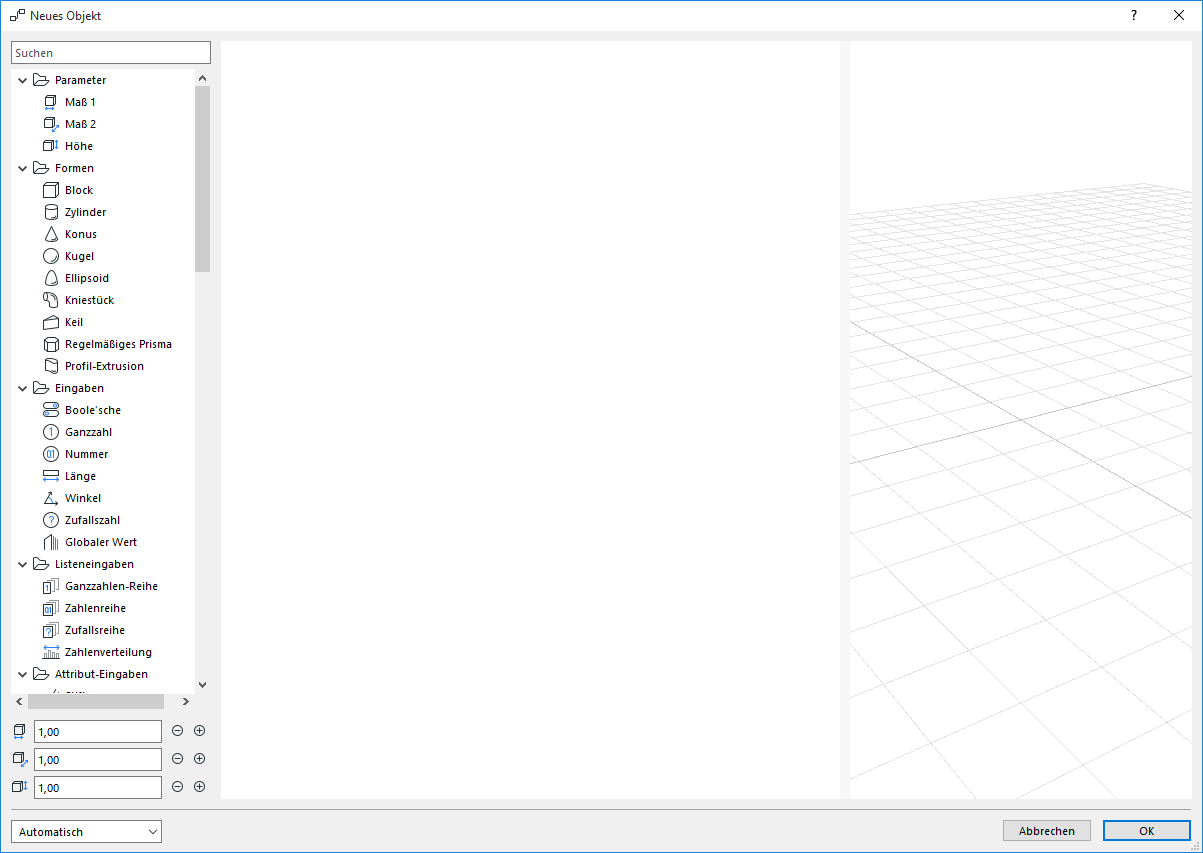The width and height of the screenshot is (1203, 853).
Task: Select the Regelmäßiges Prisma shape
Action: click(x=119, y=343)
